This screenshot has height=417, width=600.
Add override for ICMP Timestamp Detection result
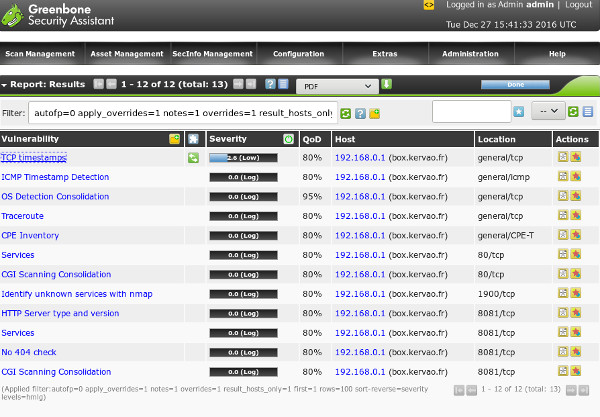click(576, 177)
